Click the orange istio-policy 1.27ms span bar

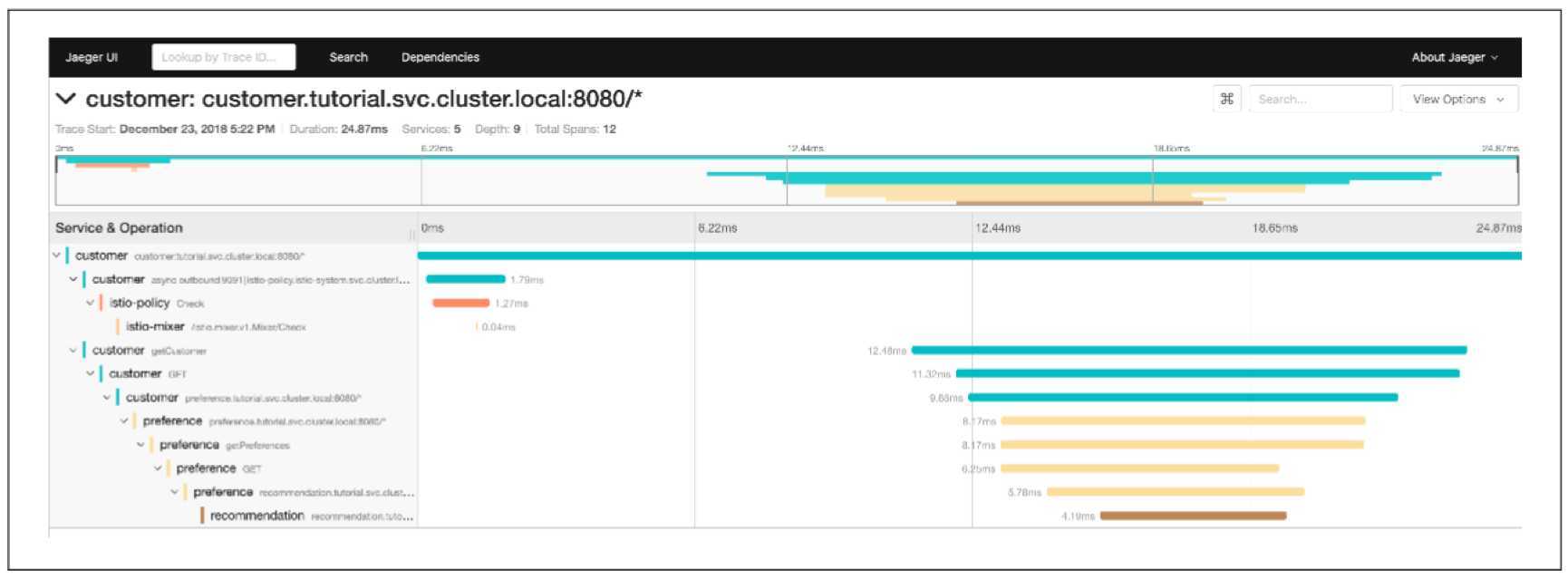pyautogui.click(x=460, y=304)
